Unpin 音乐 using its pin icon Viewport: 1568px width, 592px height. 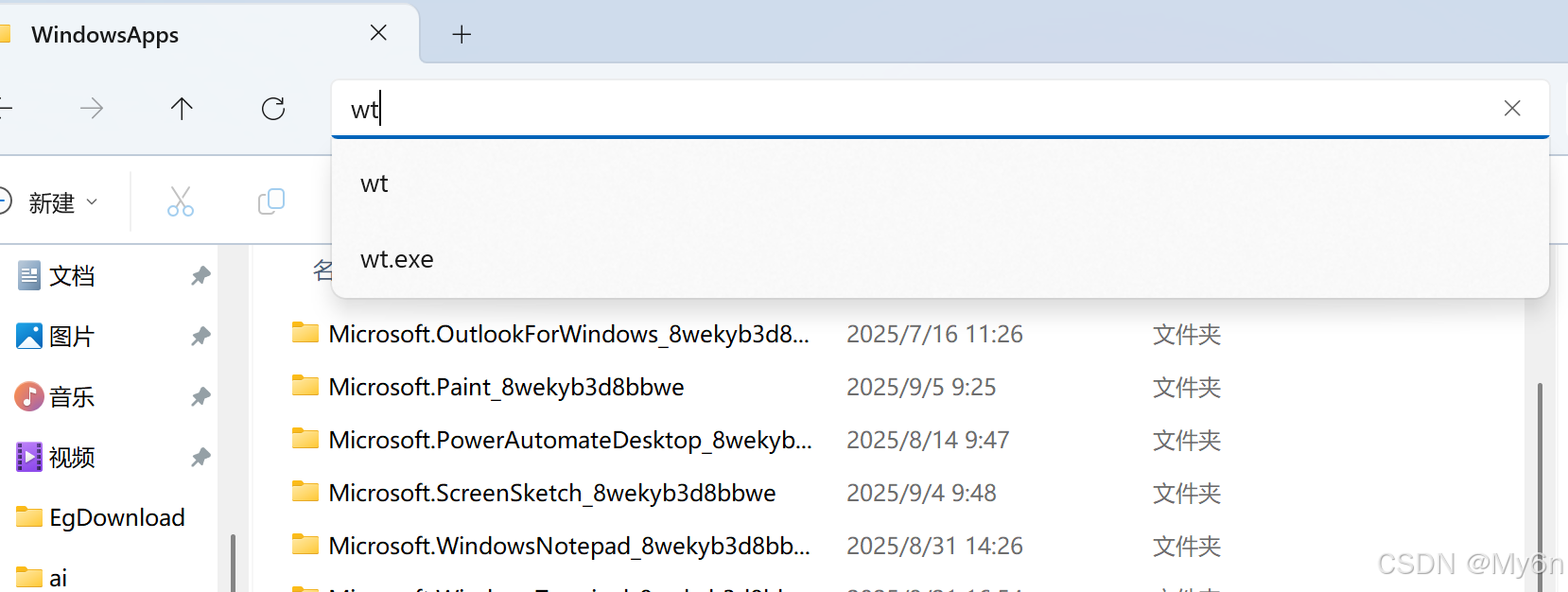200,397
